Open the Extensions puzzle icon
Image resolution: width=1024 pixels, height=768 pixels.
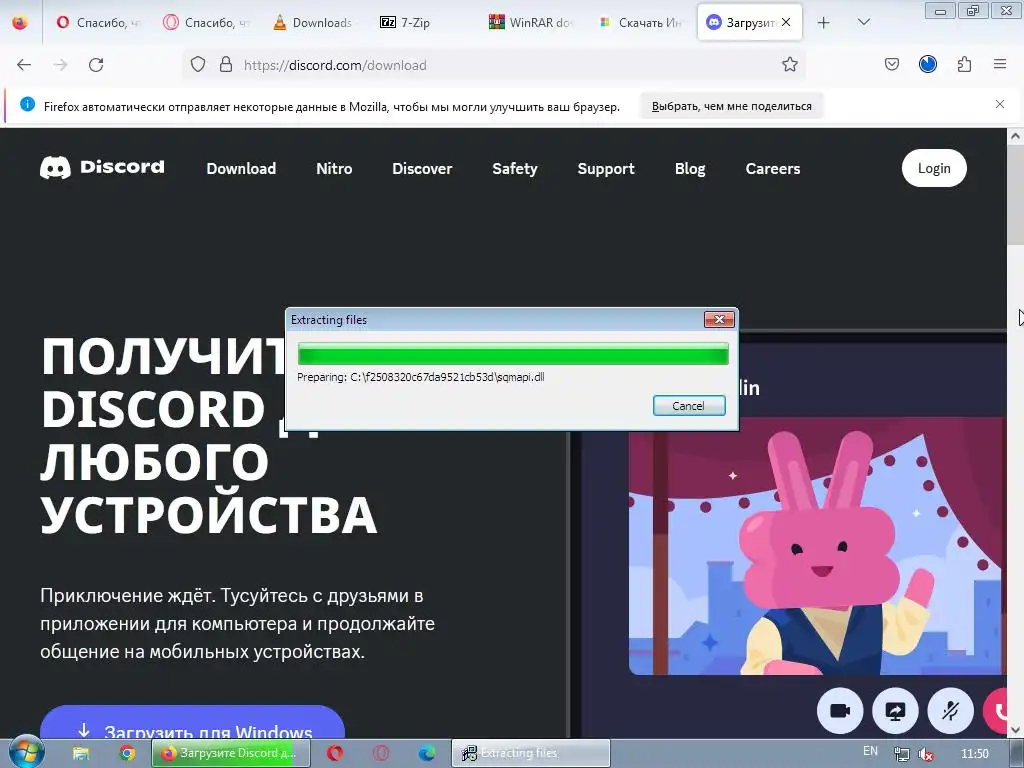[x=965, y=64]
